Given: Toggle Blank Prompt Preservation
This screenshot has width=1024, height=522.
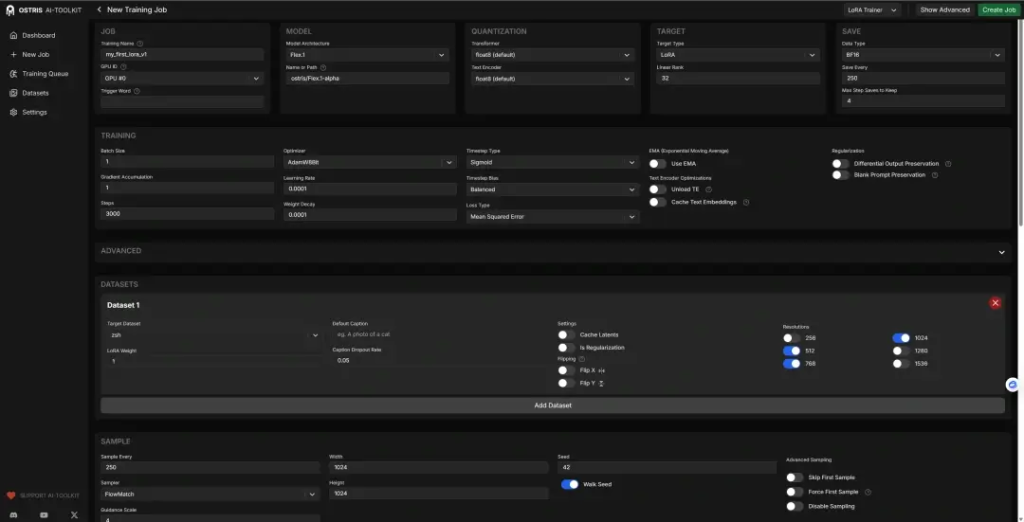Looking at the screenshot, I should click(x=840, y=175).
